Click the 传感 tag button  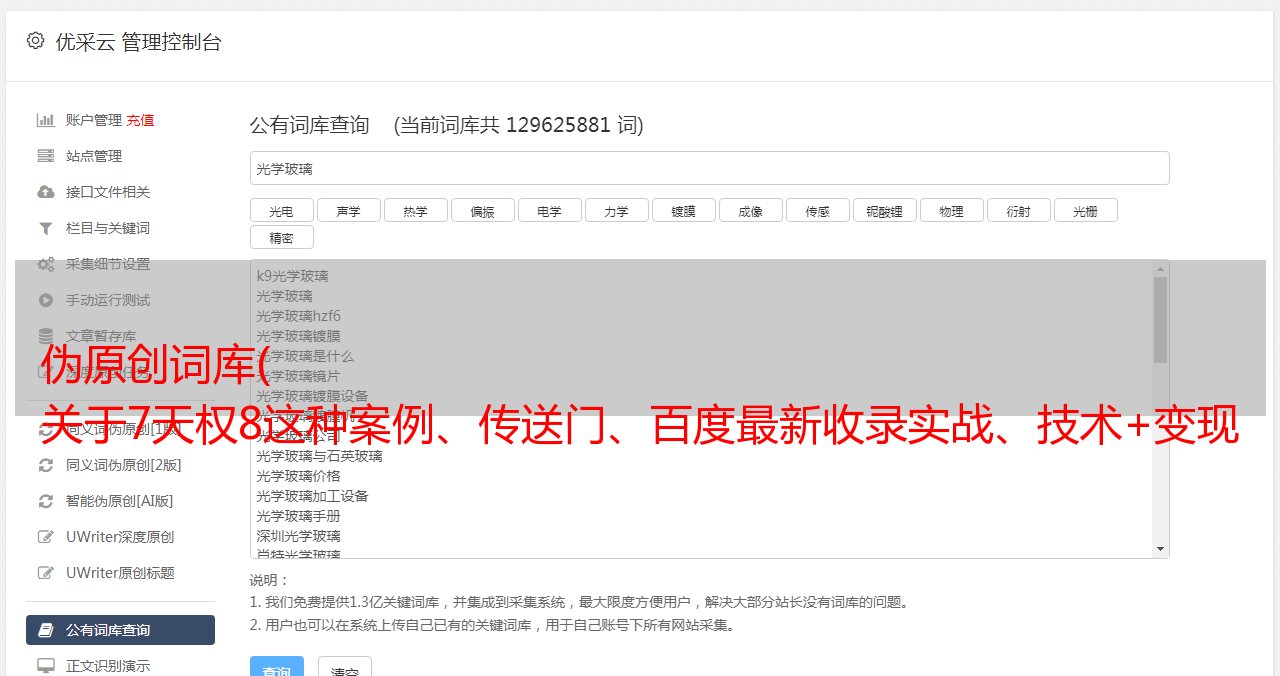tap(817, 210)
